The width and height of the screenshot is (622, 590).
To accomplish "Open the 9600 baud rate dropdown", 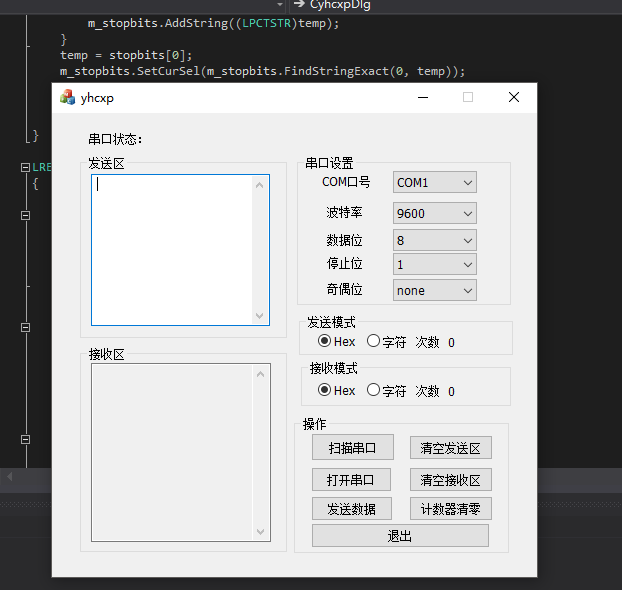I will 434,213.
